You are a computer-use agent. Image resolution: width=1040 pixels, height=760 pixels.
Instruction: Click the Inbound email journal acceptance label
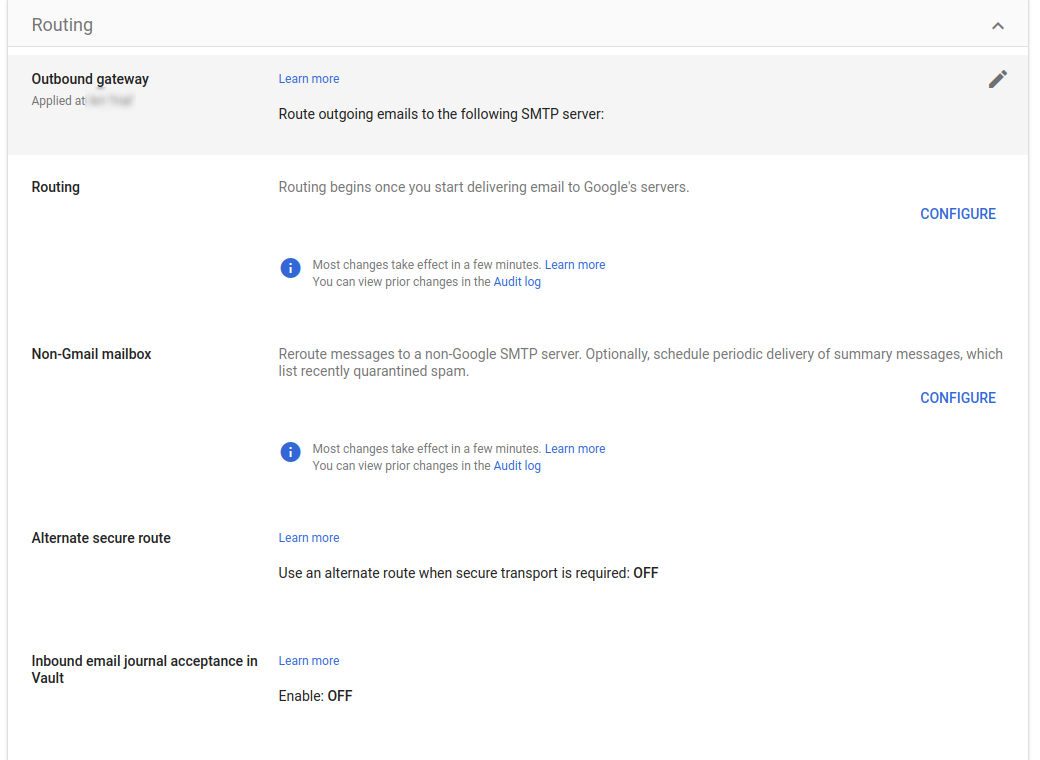(144, 668)
